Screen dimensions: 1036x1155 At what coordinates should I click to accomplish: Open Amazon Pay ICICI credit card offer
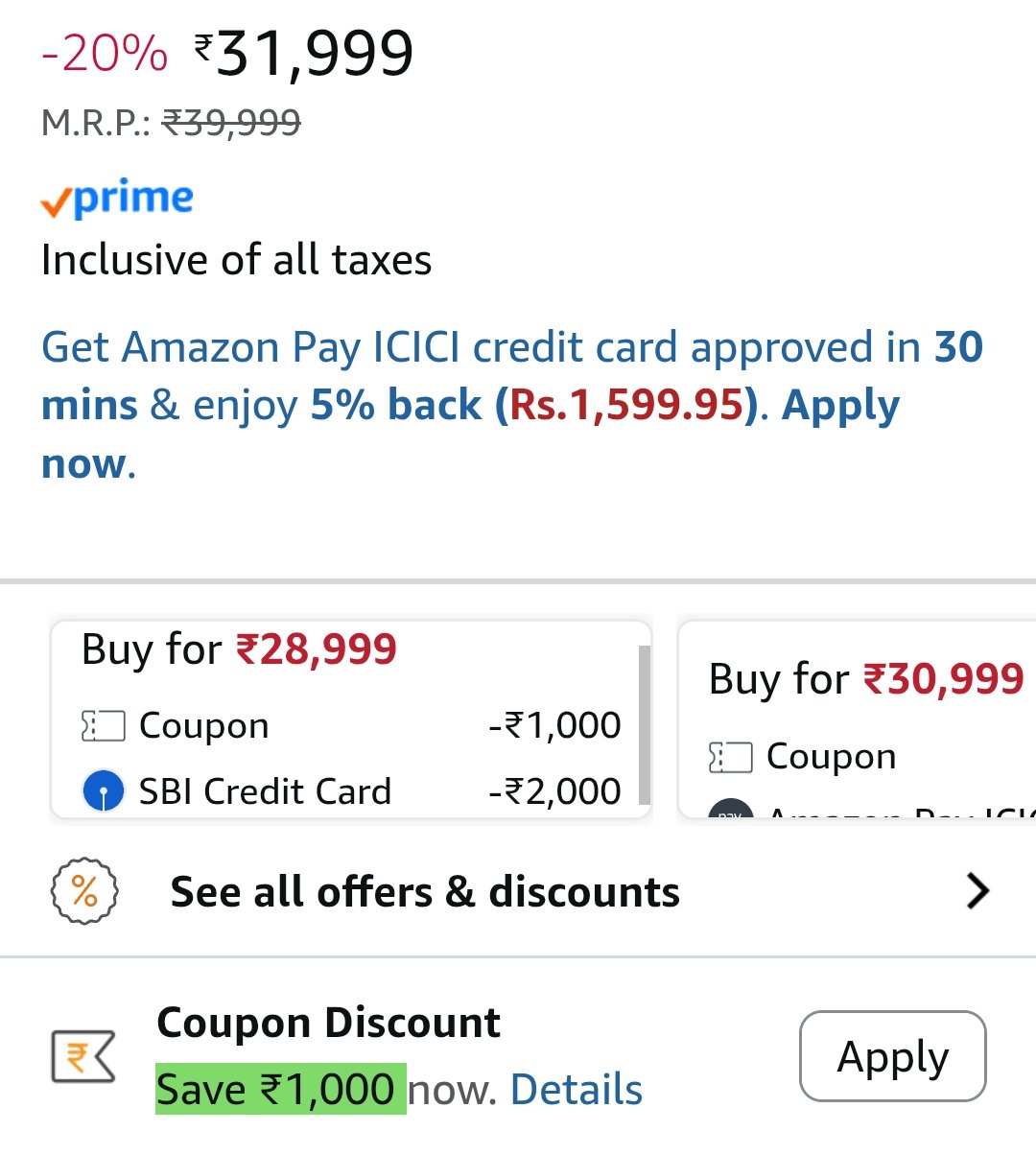[512, 406]
